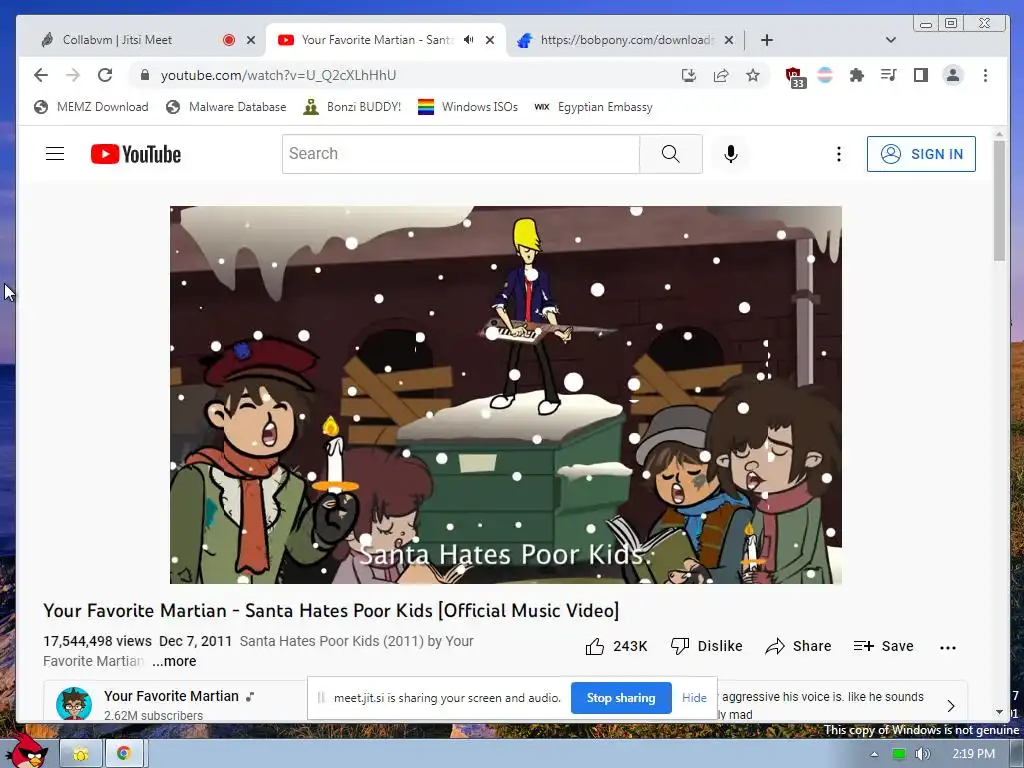Click Stop sharing in the share bar
The width and height of the screenshot is (1024, 768).
620,698
